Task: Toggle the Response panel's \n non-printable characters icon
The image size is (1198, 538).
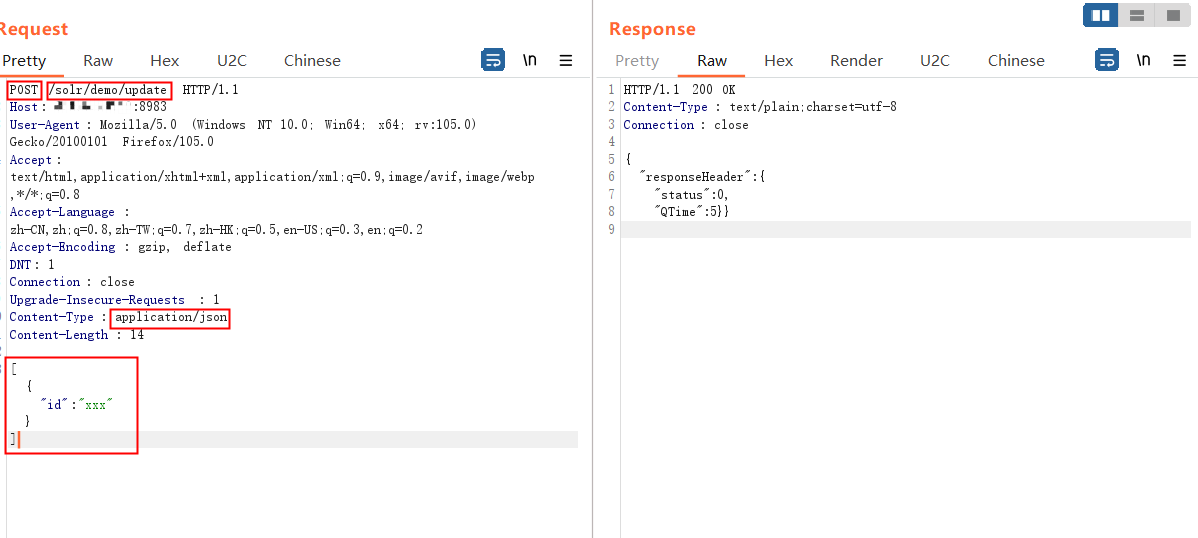Action: point(1143,60)
